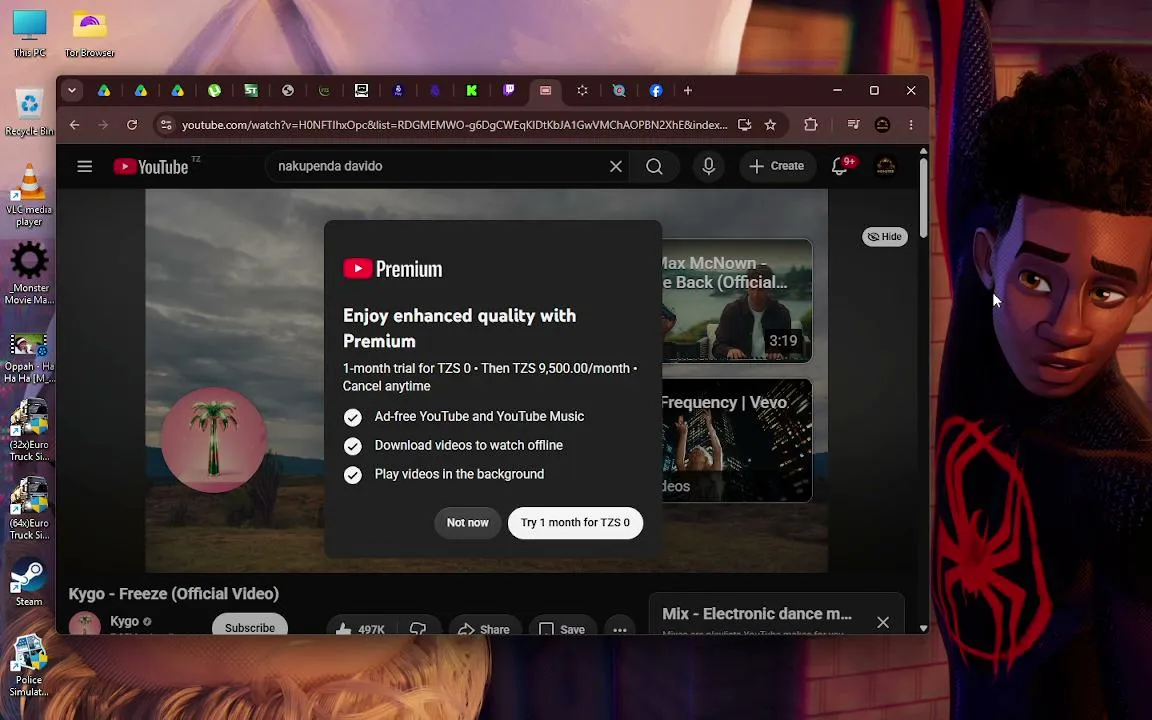Click the Kygo channel name link

pyautogui.click(x=124, y=622)
